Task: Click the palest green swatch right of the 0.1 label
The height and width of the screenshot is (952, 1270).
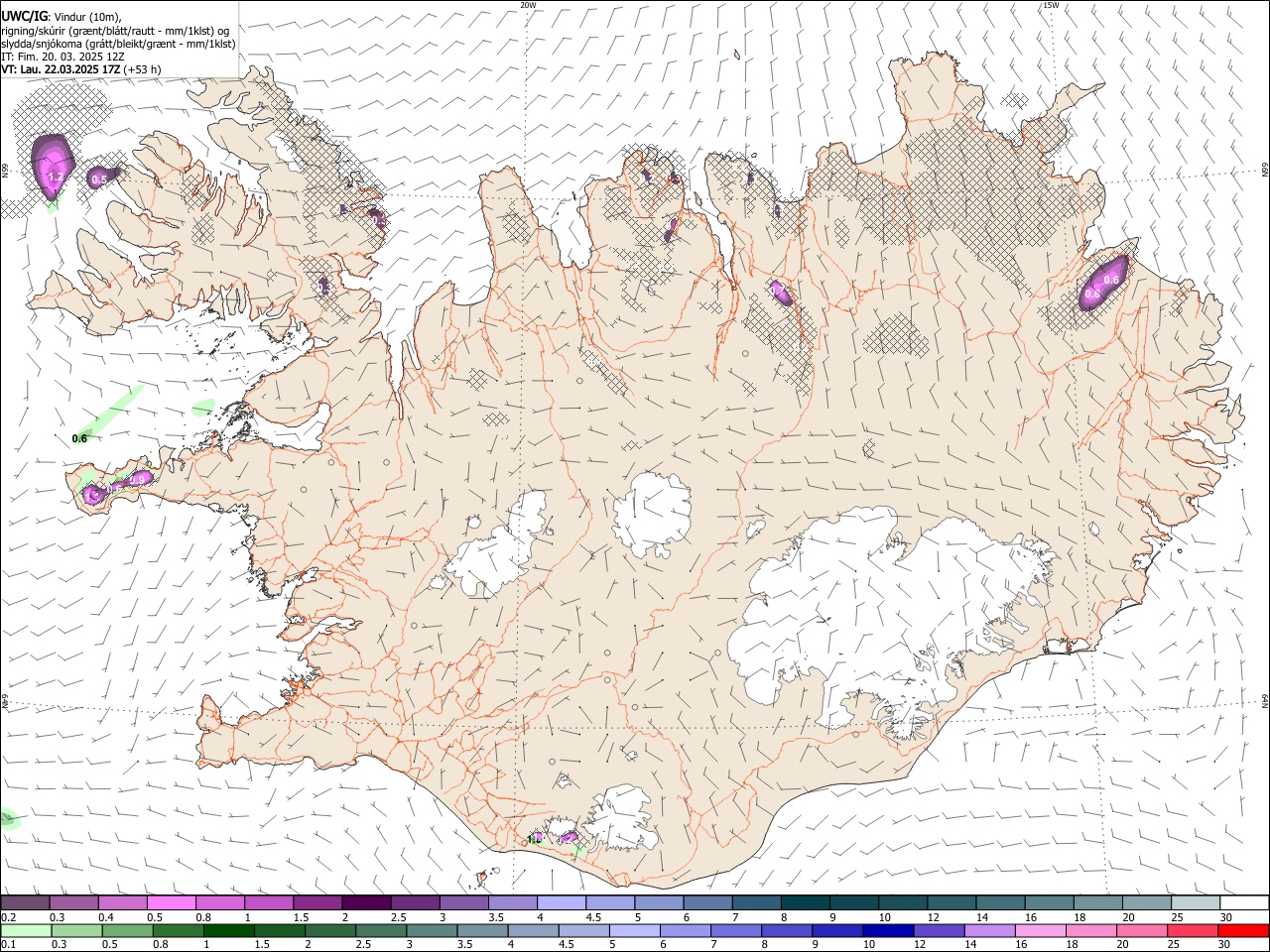Action: pyautogui.click(x=25, y=930)
